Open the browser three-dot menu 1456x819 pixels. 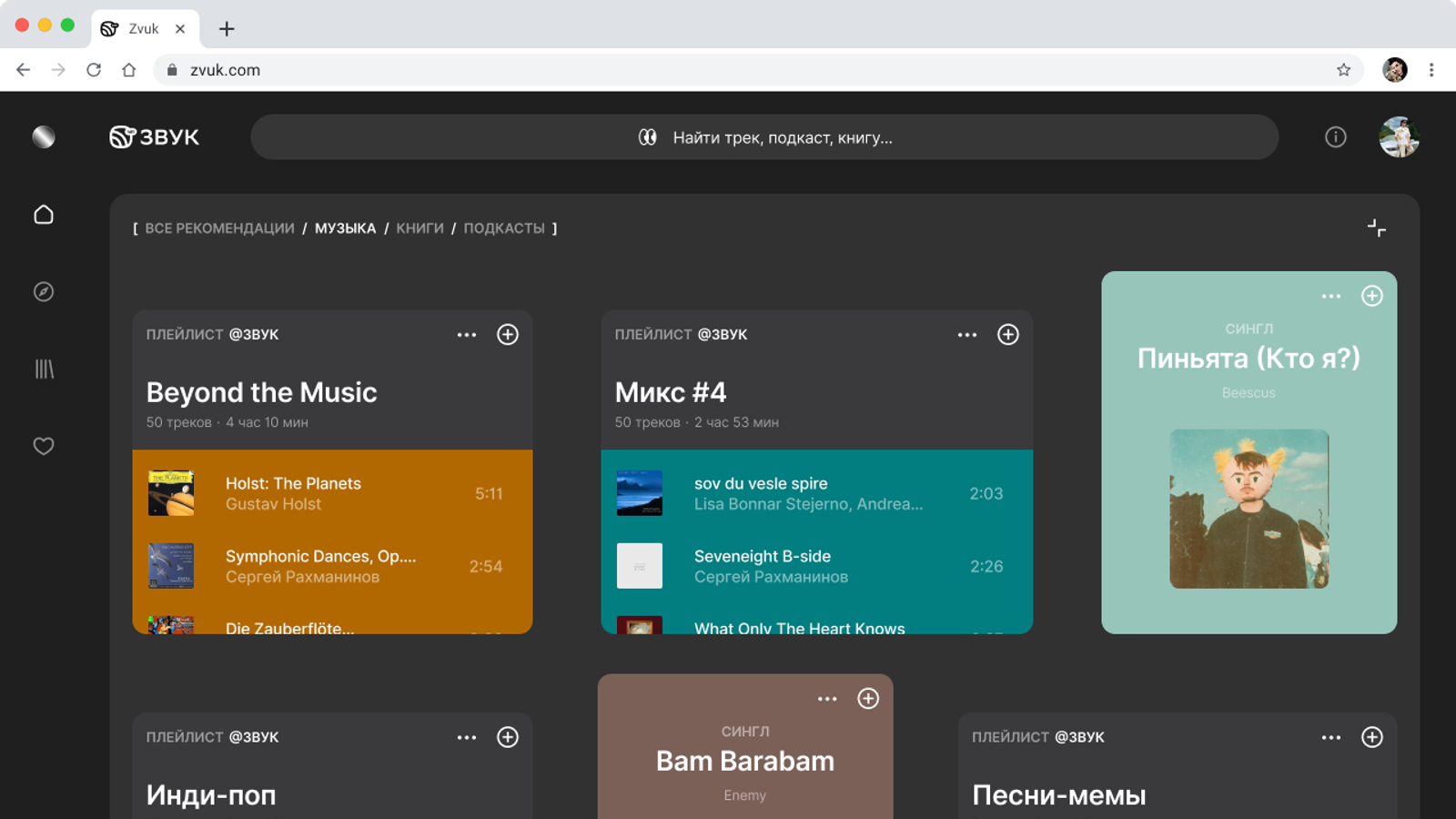(1431, 70)
